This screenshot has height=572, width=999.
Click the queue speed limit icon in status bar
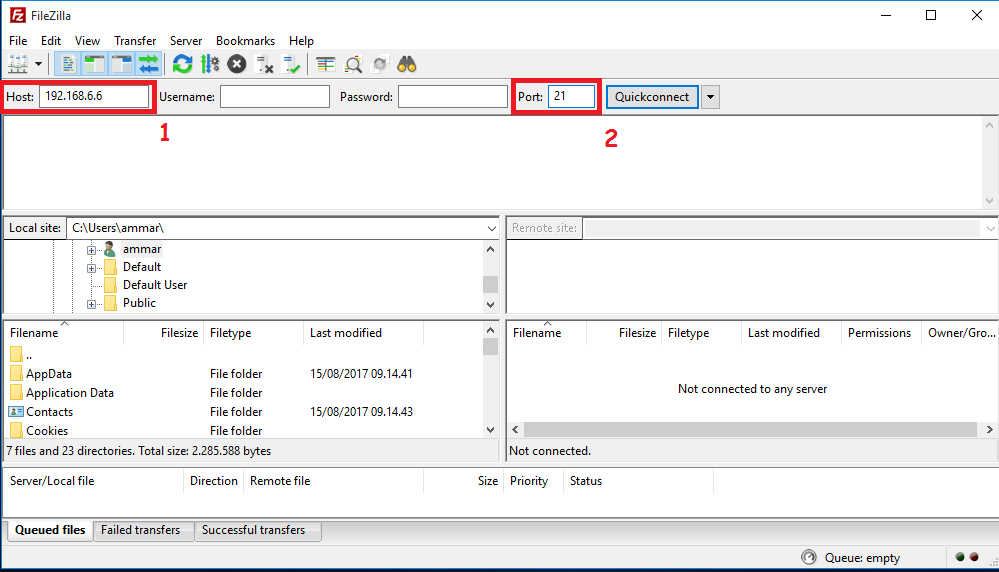pos(809,557)
